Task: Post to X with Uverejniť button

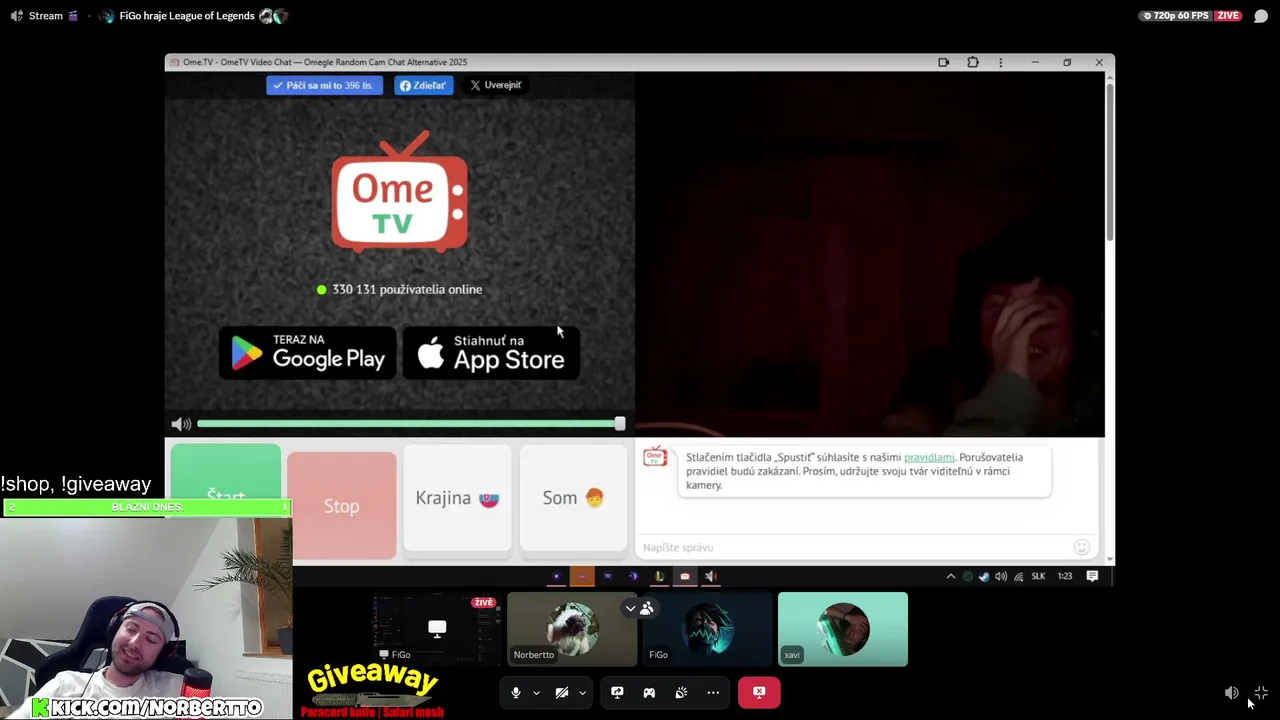Action: click(496, 85)
